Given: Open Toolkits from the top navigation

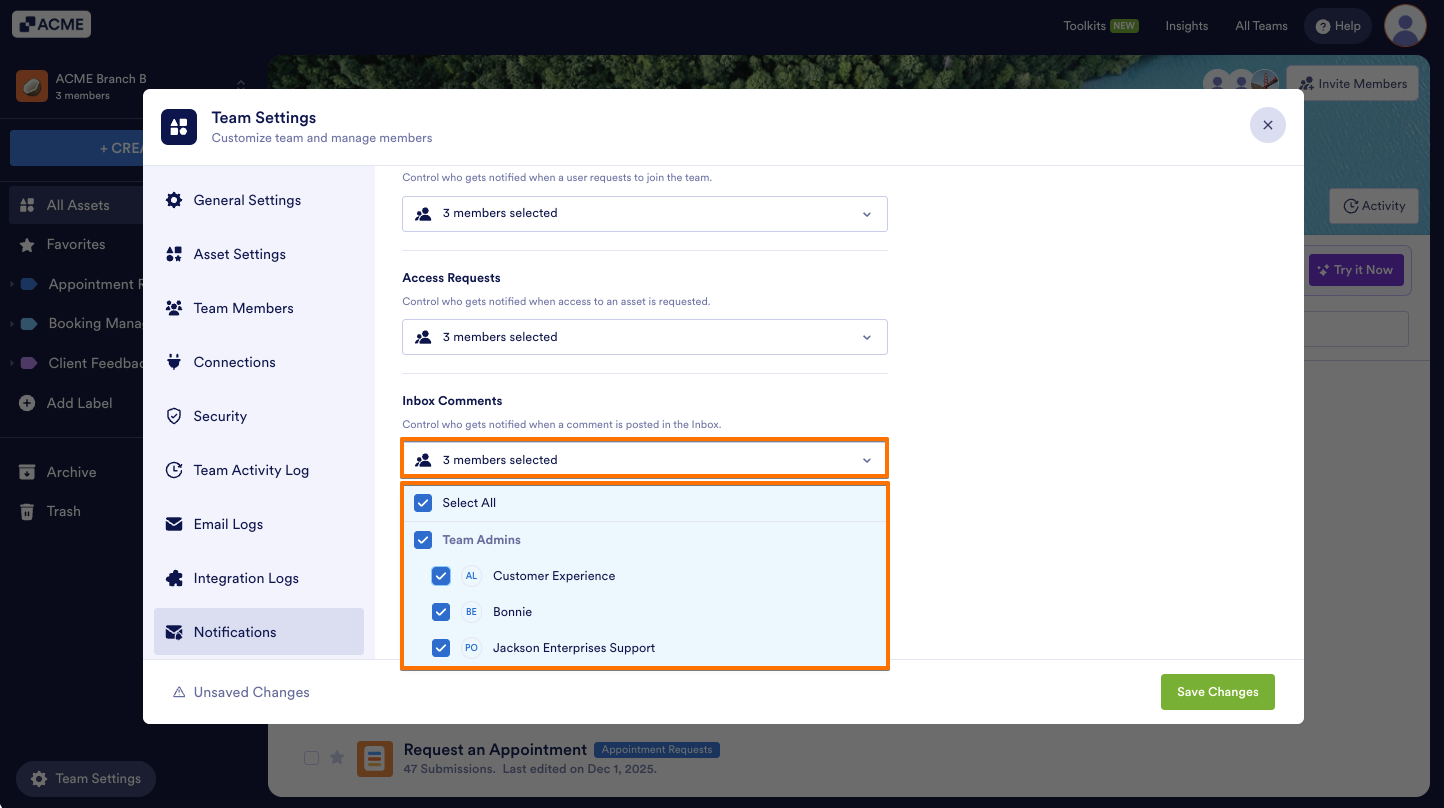Looking at the screenshot, I should click(1101, 26).
